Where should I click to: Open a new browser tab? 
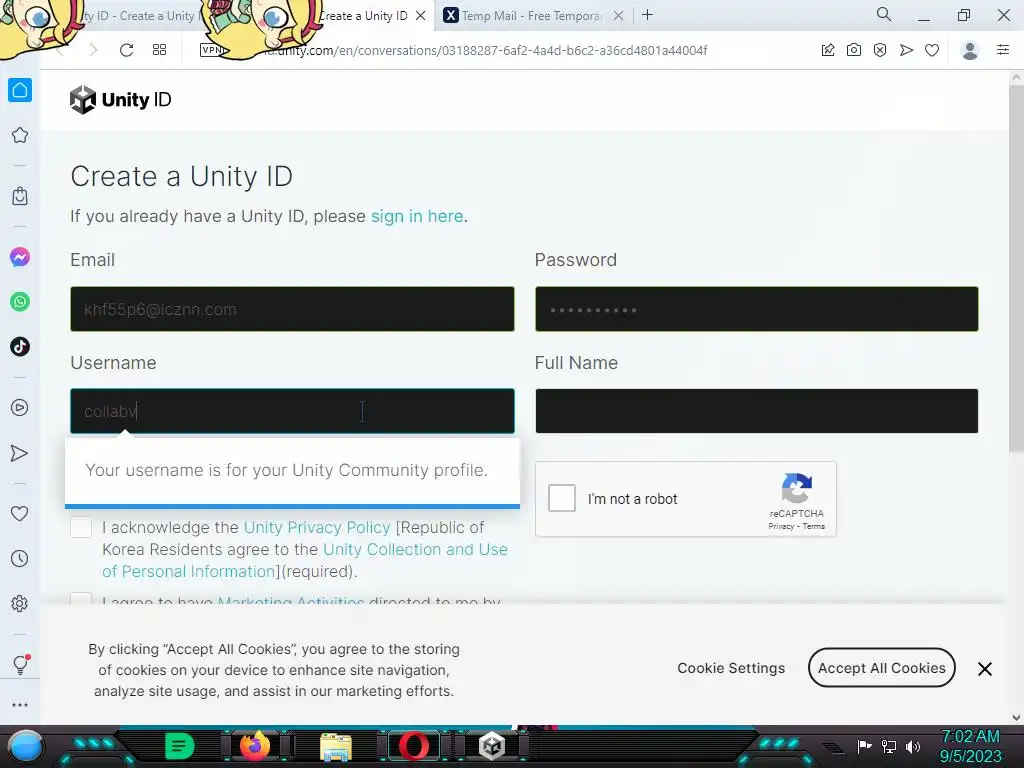tap(647, 15)
